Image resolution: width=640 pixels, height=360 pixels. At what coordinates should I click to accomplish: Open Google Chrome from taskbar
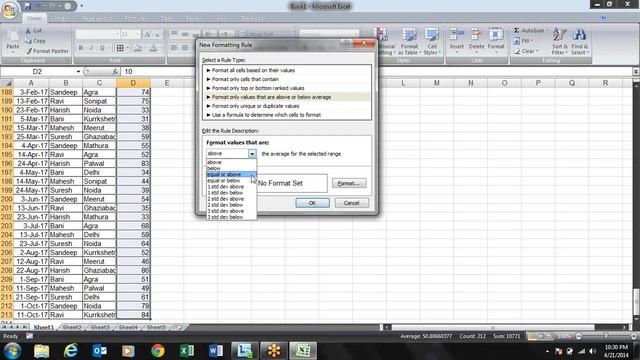pos(158,351)
